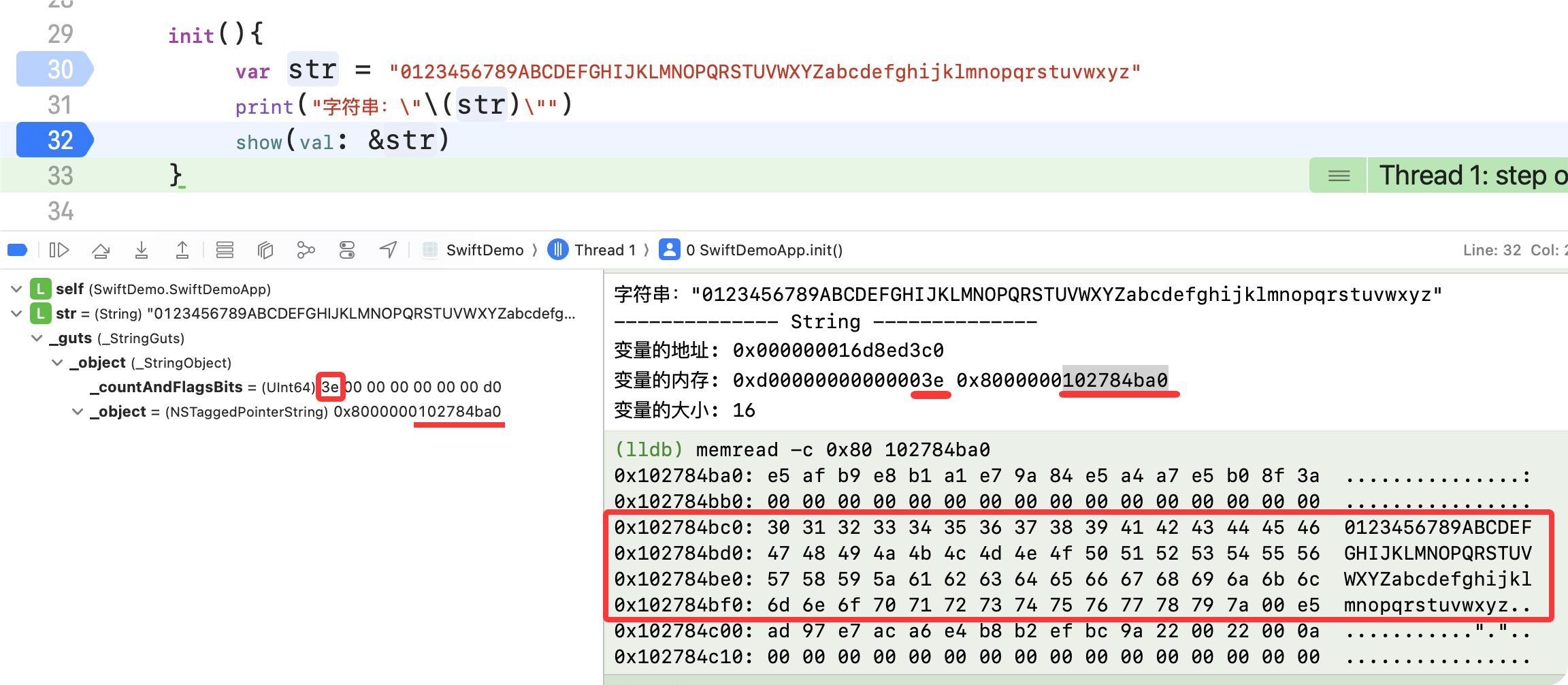Viewport: 1568px width, 685px height.
Task: Click line number 33 in the gutter
Action: [61, 176]
